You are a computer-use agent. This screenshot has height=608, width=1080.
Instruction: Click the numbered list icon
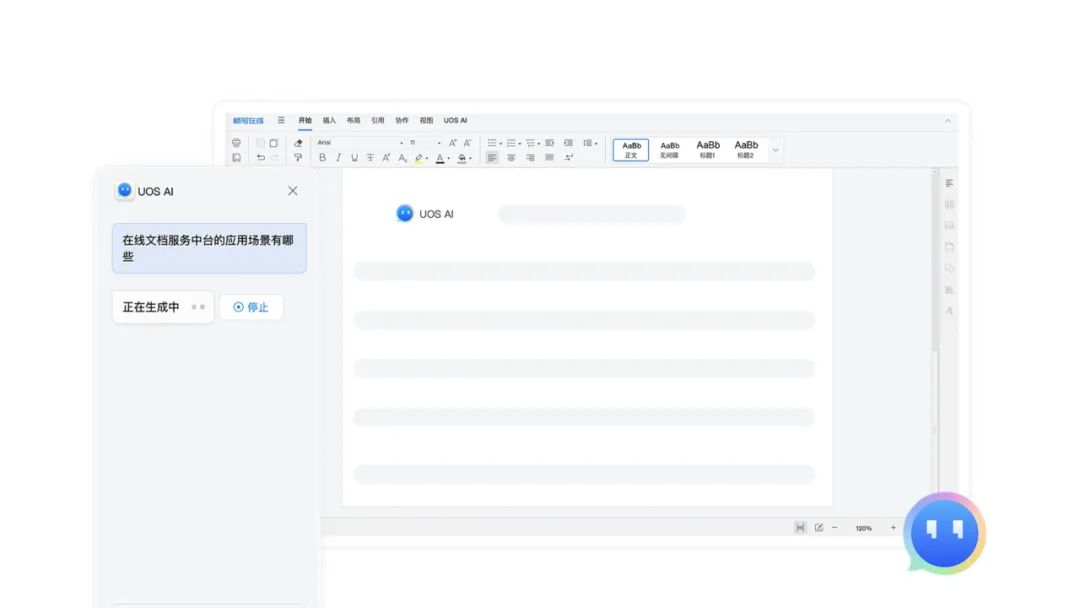(511, 143)
